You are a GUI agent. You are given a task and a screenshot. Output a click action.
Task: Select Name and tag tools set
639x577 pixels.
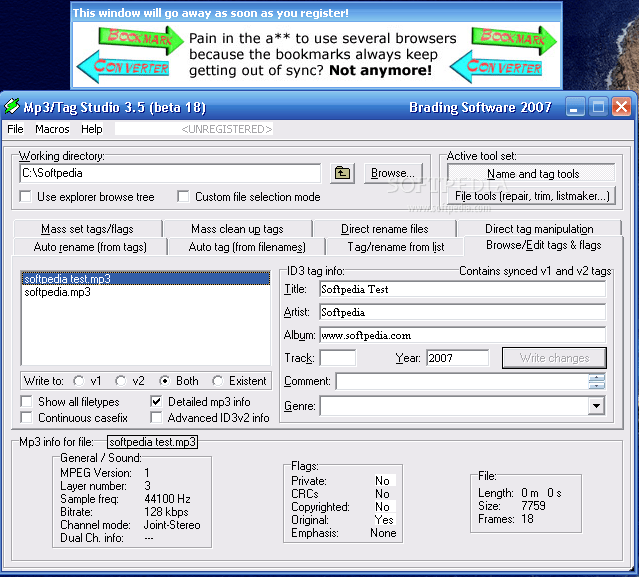click(x=531, y=174)
